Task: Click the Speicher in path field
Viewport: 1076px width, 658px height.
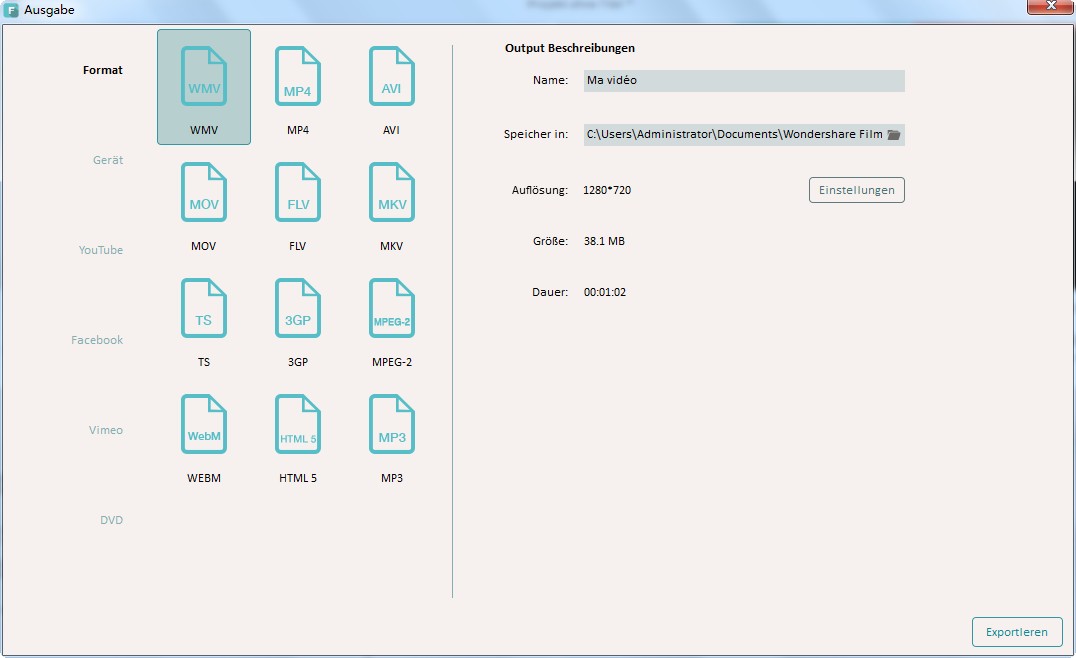Action: (744, 134)
